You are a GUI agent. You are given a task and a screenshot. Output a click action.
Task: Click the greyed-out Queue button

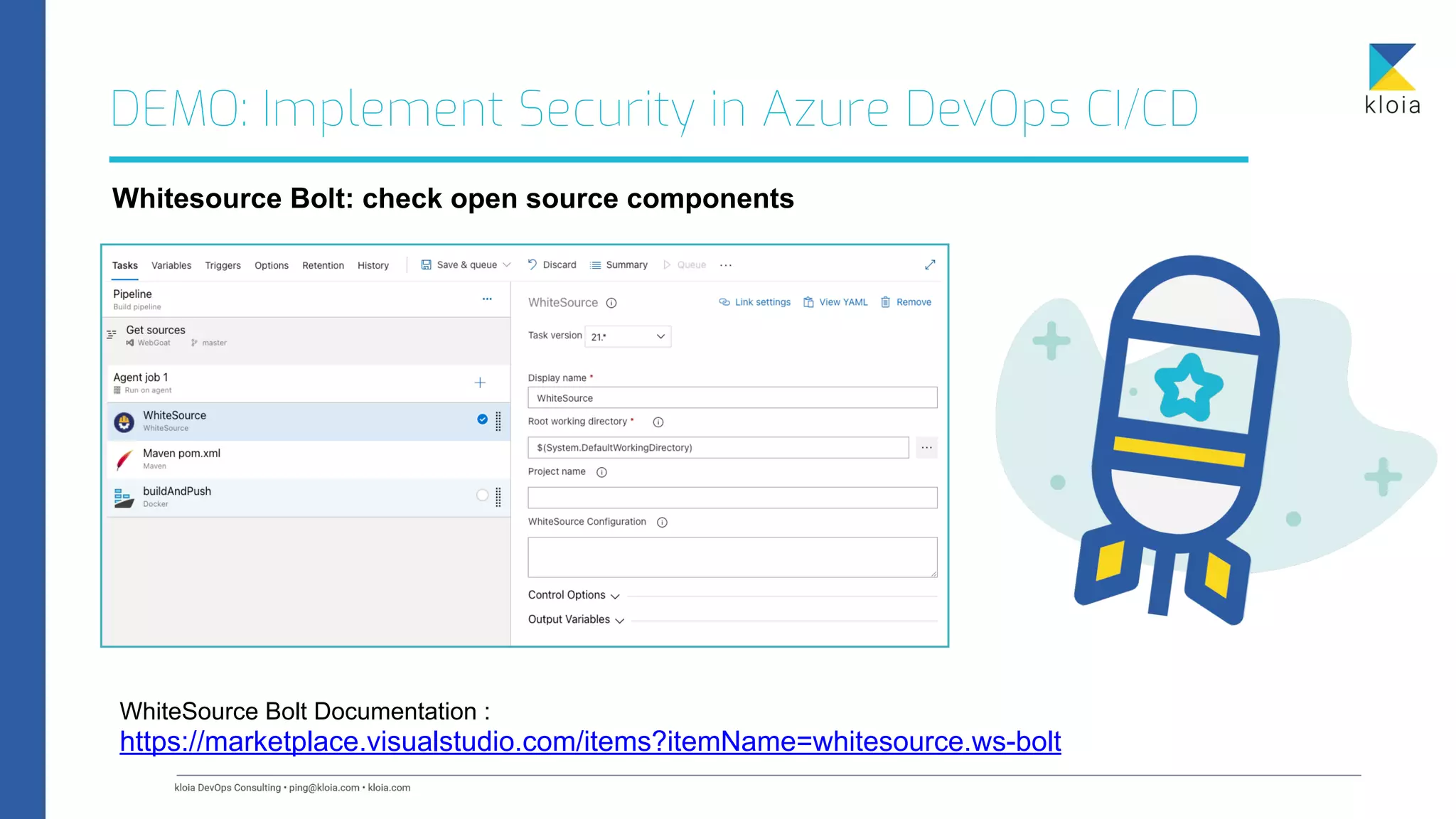click(684, 264)
